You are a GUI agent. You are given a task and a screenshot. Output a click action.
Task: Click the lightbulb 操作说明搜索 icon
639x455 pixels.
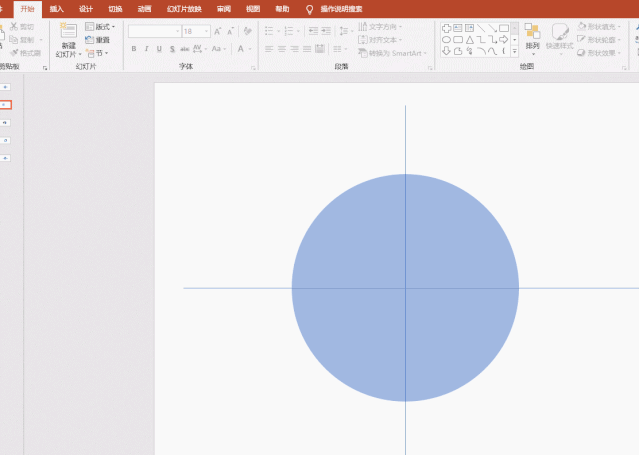click(309, 9)
